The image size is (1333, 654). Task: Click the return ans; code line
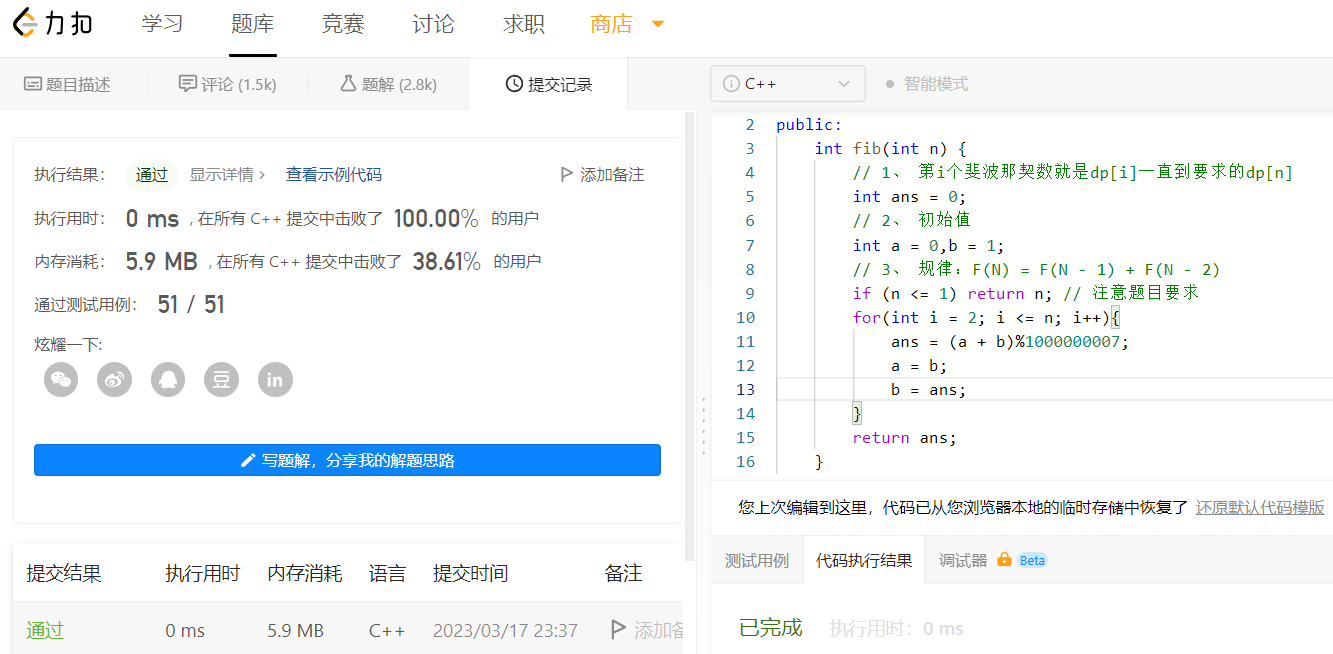(x=905, y=437)
